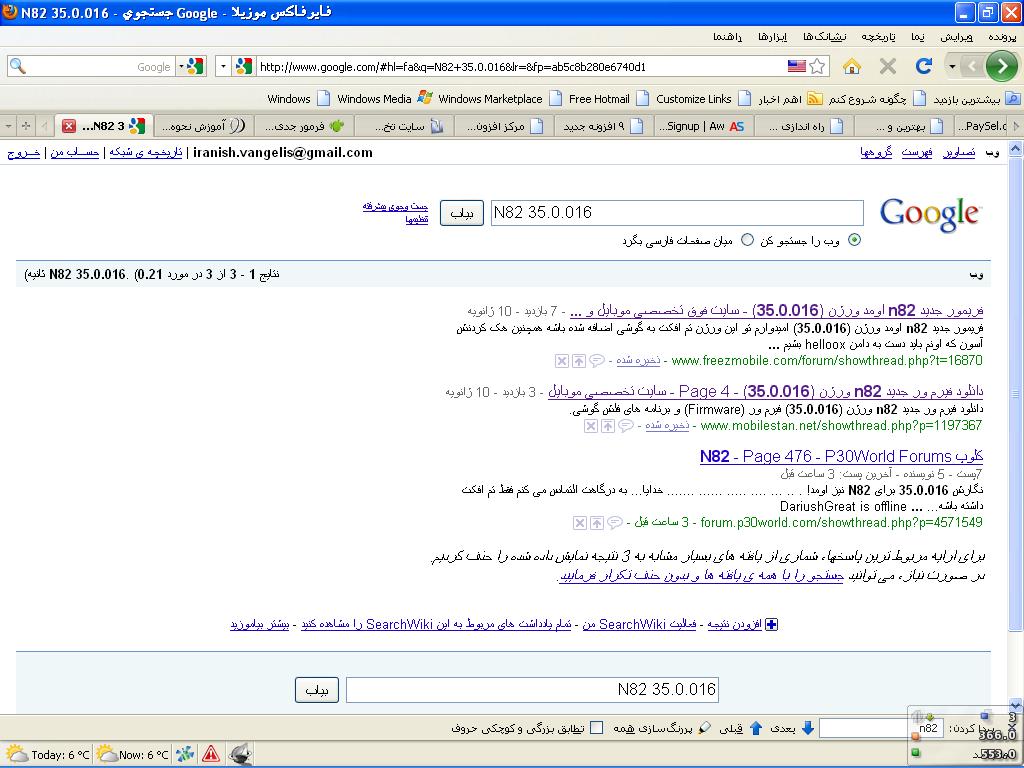
Task: Reload the page with the blue refresh icon
Action: [923, 66]
